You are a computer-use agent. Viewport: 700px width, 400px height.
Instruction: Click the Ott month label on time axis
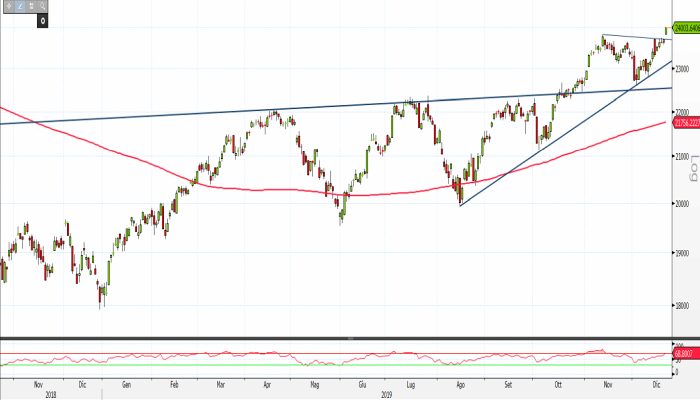[x=558, y=384]
